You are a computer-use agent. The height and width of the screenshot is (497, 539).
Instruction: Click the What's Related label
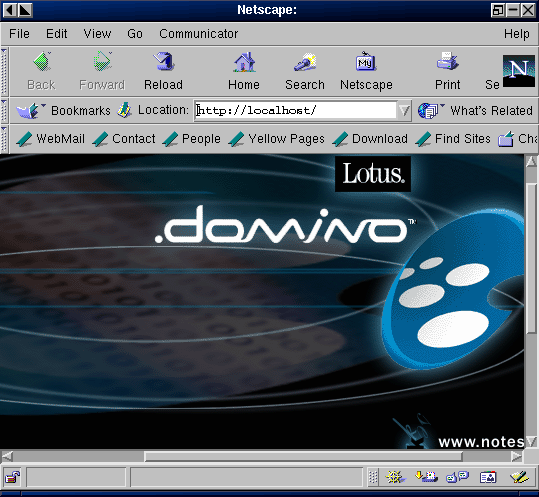491,111
